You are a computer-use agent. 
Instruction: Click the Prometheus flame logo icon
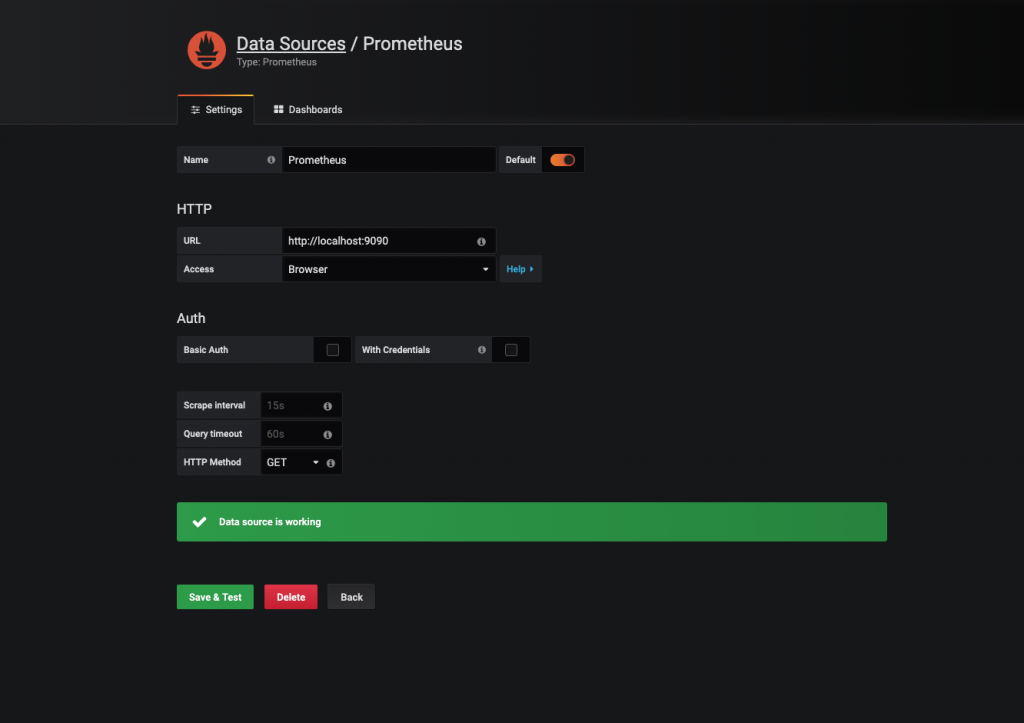(x=206, y=50)
